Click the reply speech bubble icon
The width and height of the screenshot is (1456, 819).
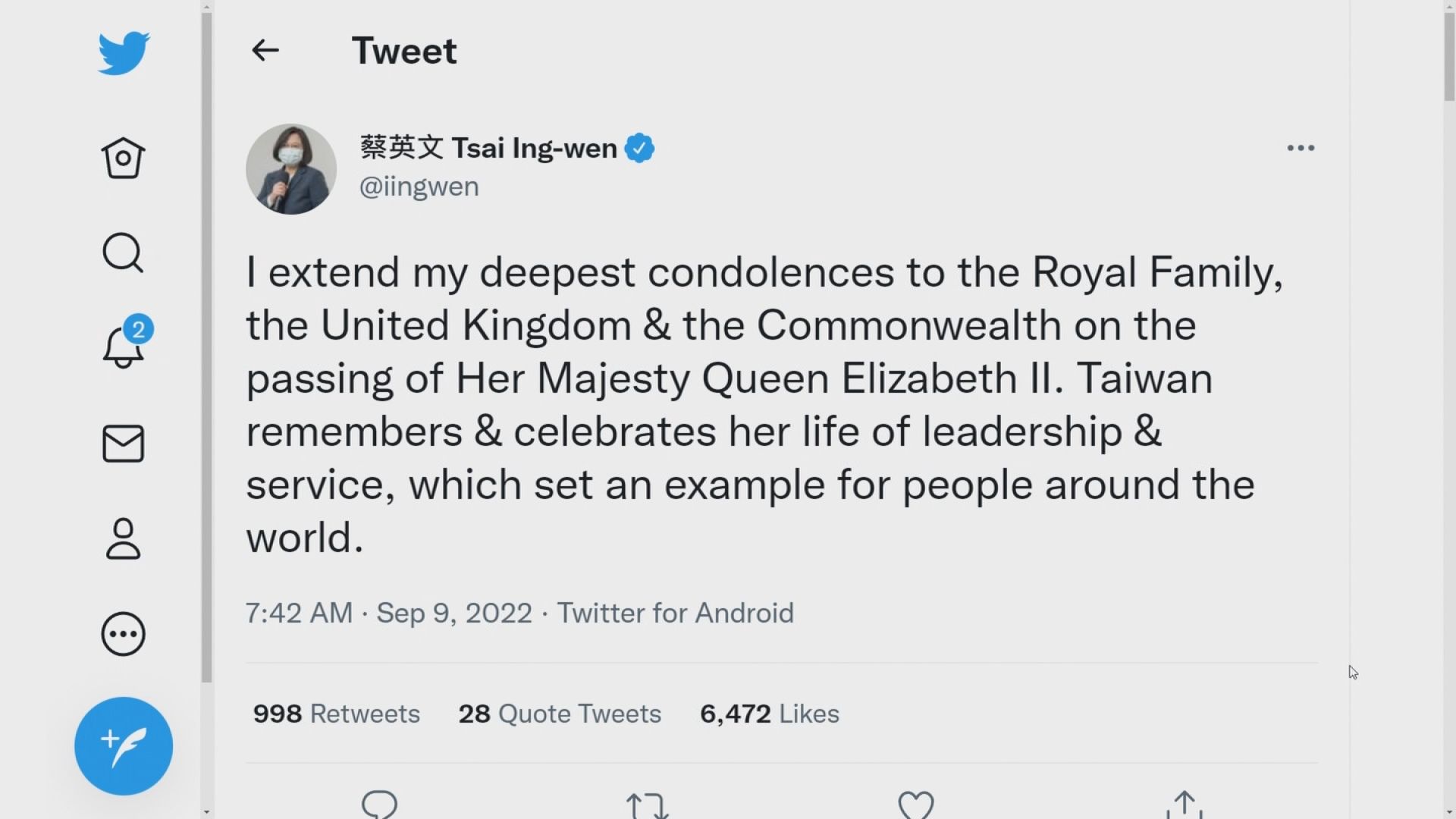[379, 804]
